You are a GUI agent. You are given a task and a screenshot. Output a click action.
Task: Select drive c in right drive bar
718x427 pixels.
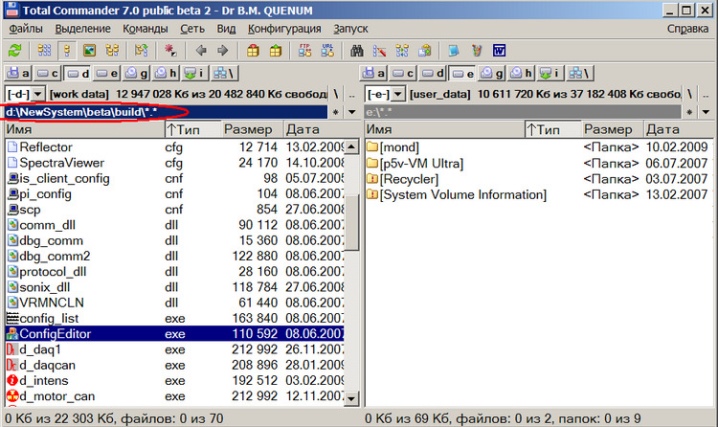coord(403,73)
